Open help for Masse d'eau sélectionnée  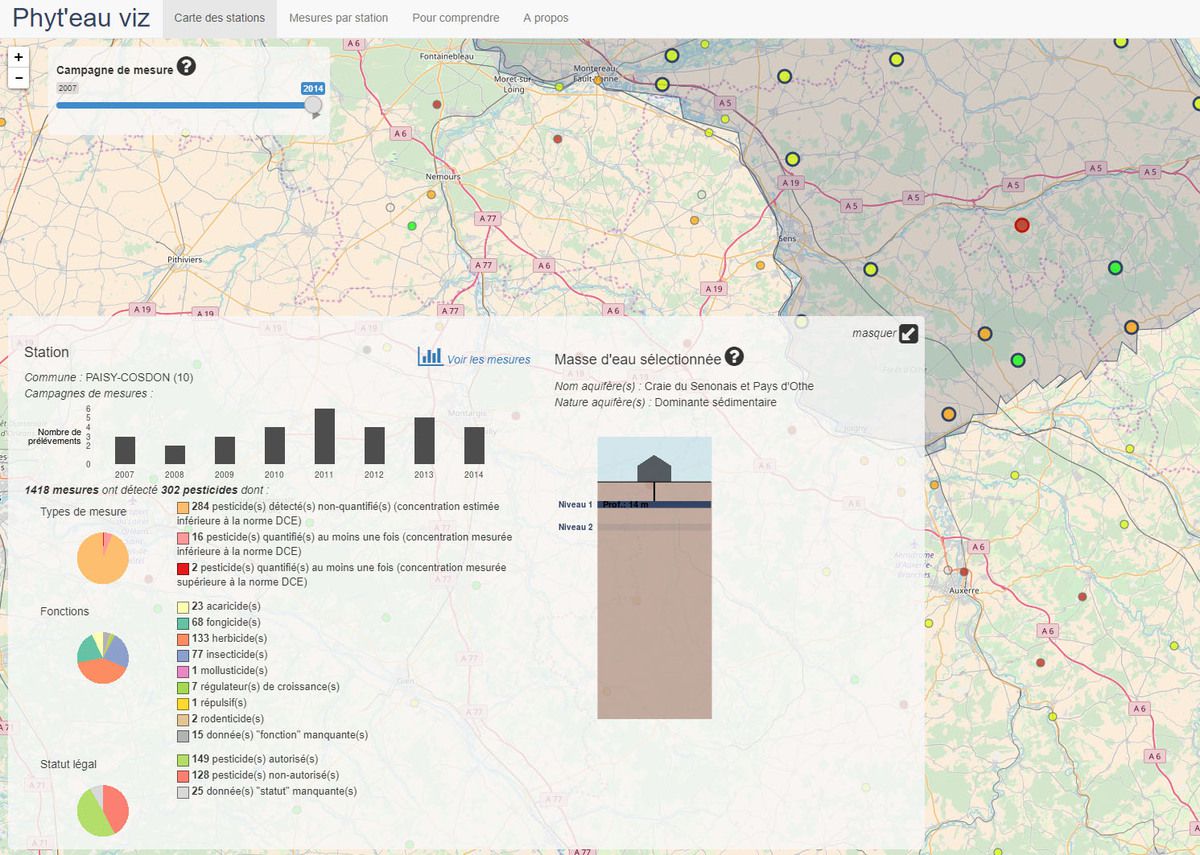coord(734,357)
